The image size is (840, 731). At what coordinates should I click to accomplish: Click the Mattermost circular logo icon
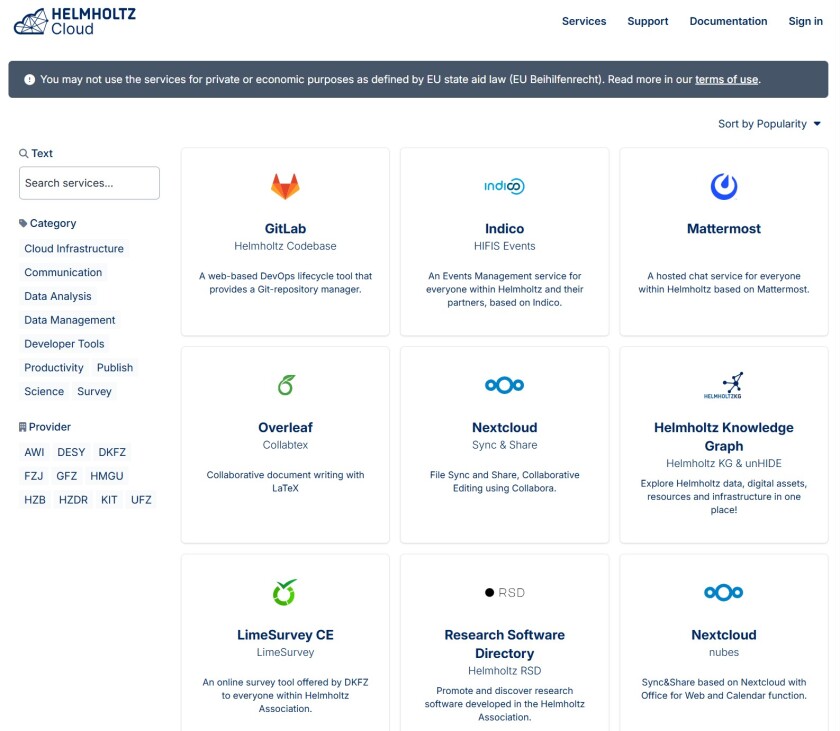(724, 186)
